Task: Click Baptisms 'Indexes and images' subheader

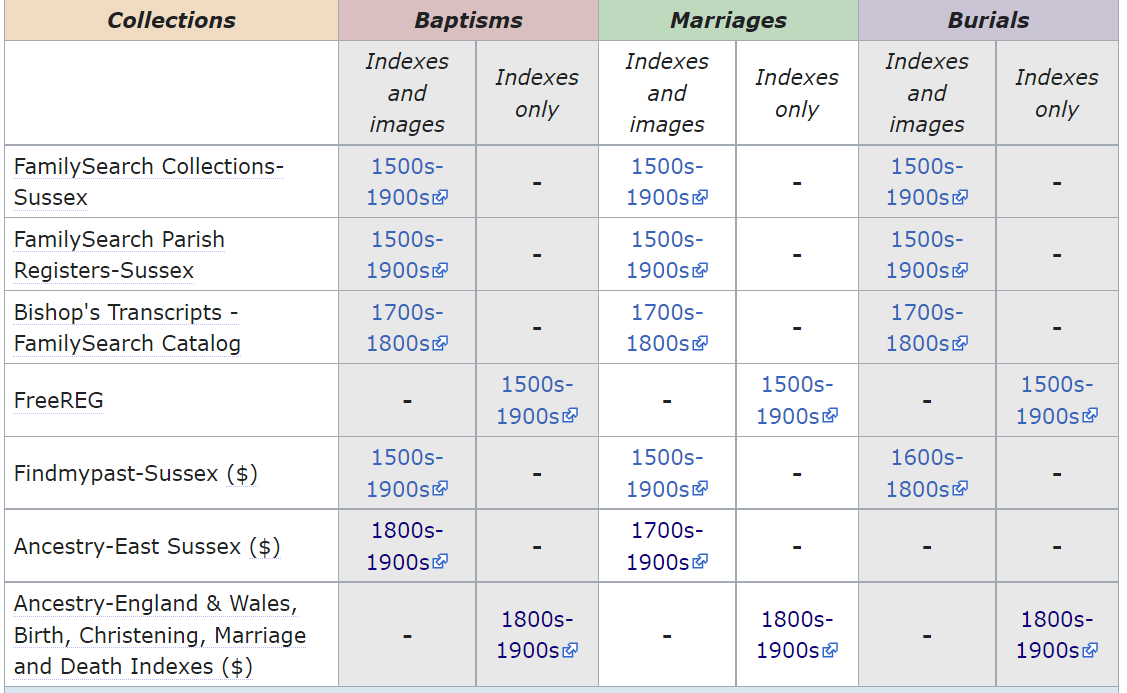Action: 407,93
